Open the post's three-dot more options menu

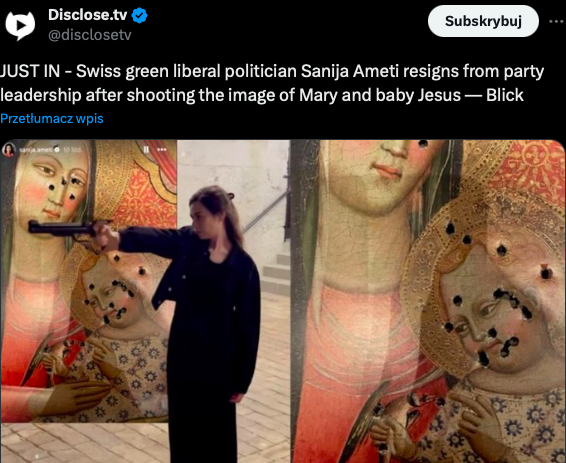(556, 22)
